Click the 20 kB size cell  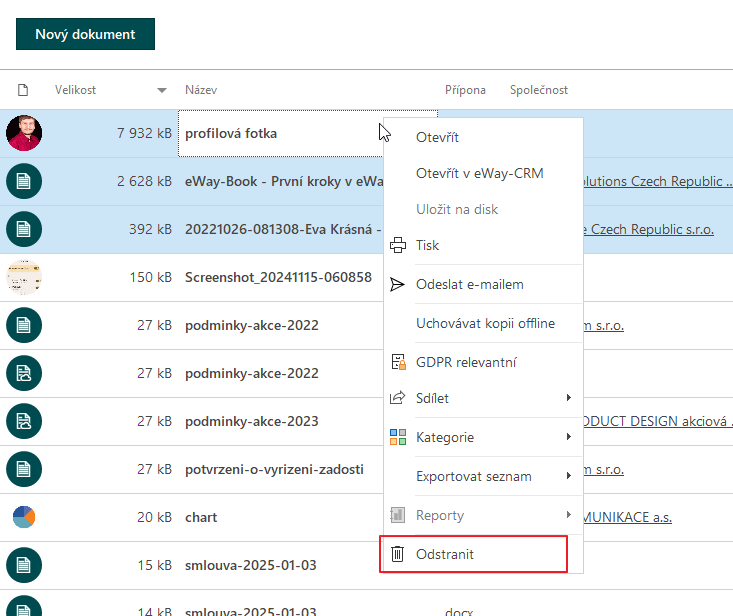click(x=154, y=517)
